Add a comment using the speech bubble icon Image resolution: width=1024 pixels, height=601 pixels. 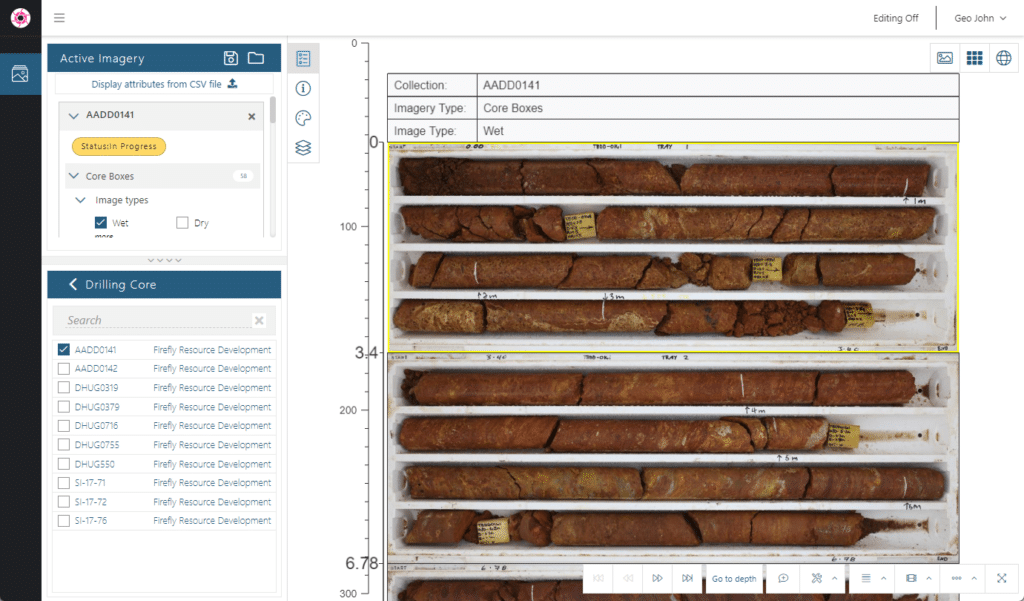point(783,578)
